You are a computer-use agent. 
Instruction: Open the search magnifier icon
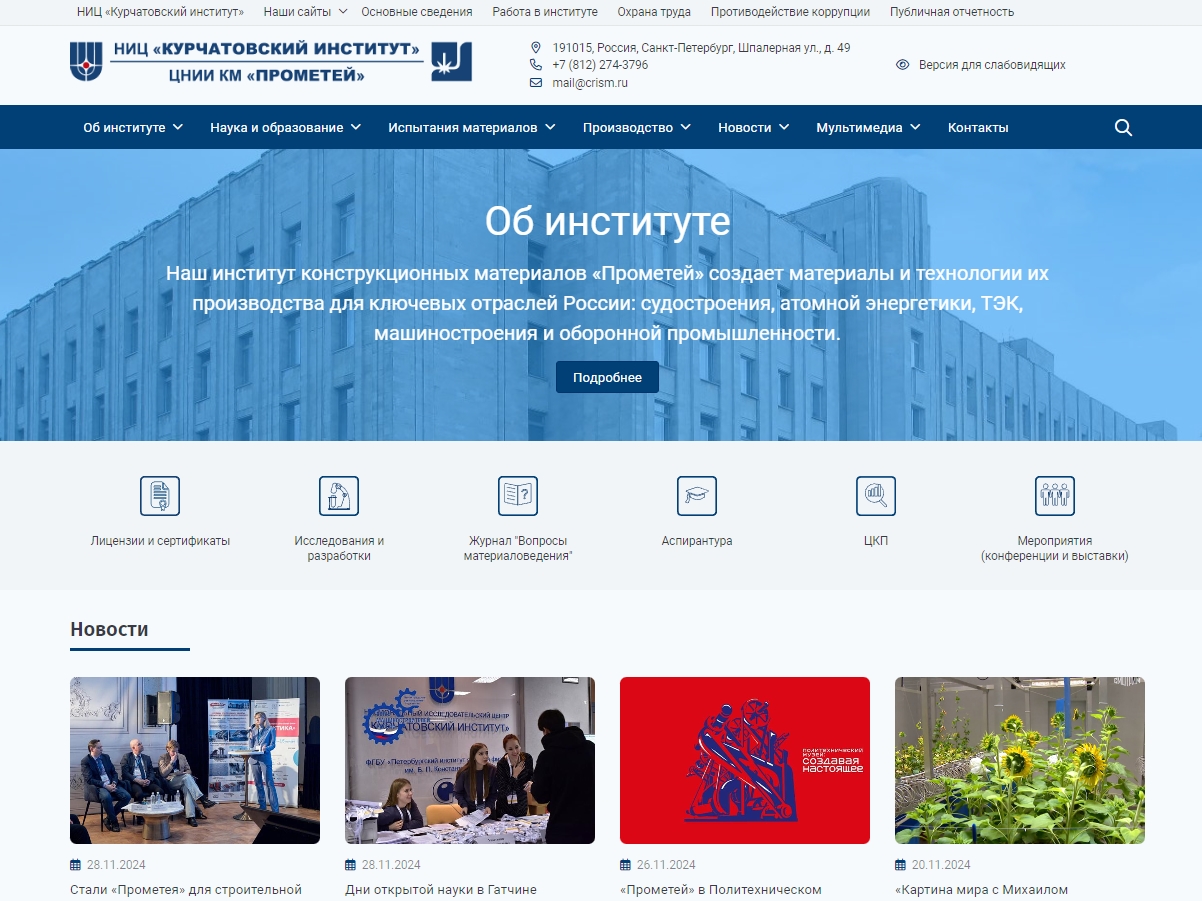coord(1123,127)
